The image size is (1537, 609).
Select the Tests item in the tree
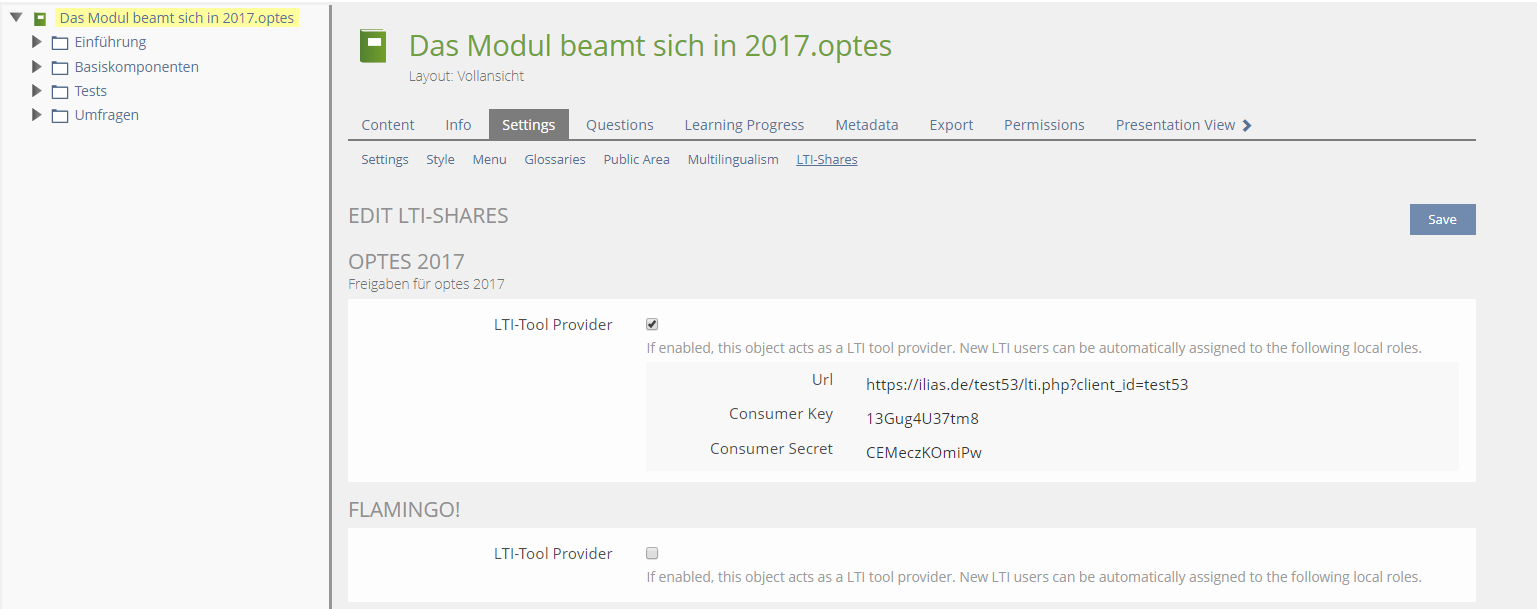click(91, 91)
